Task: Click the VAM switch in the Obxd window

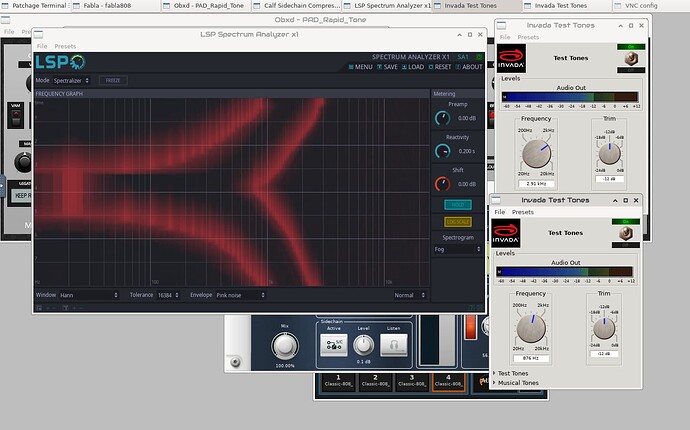Action: [x=16, y=117]
